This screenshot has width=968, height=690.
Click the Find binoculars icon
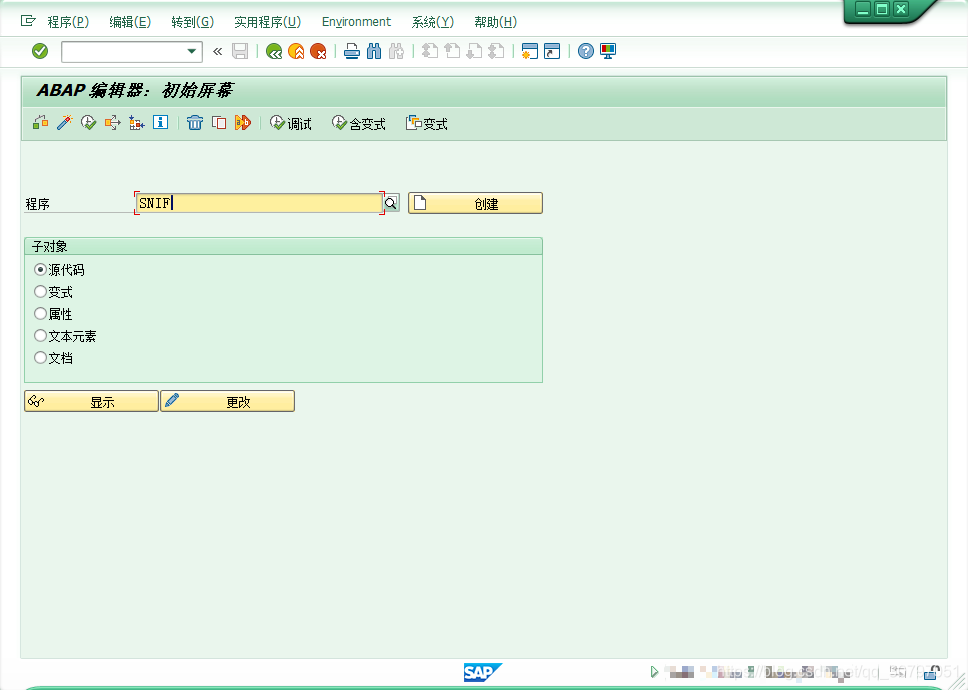click(x=374, y=51)
